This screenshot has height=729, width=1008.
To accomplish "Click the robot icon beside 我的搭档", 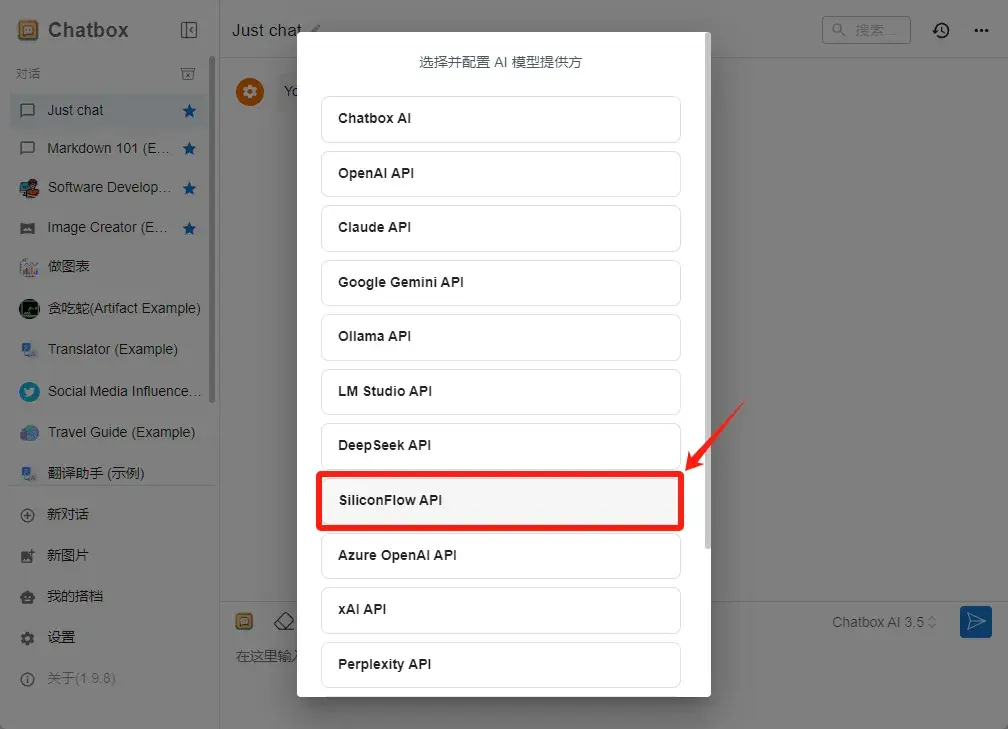I will point(28,597).
